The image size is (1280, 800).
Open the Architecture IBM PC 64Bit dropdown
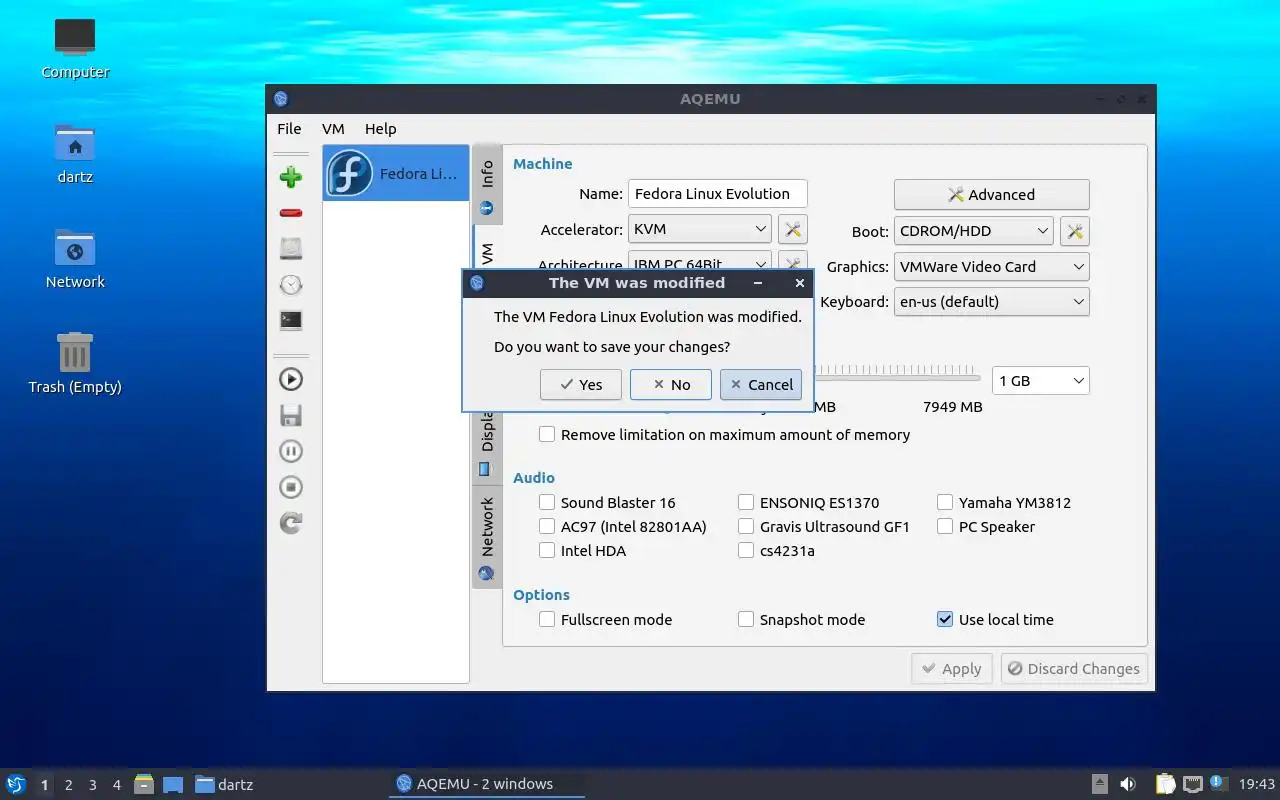pos(699,263)
